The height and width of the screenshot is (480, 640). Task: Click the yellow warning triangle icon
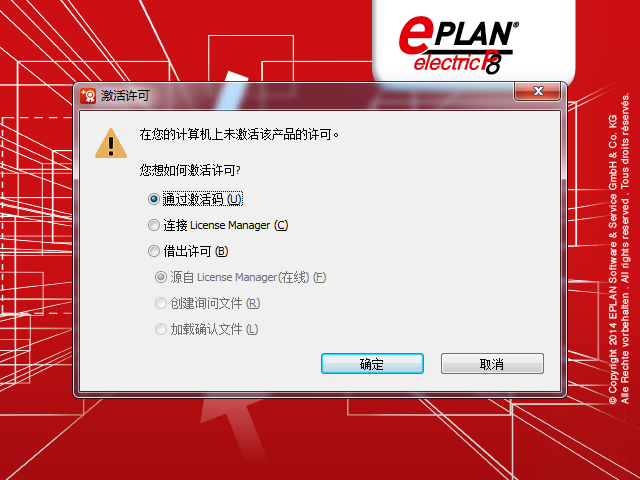click(111, 143)
